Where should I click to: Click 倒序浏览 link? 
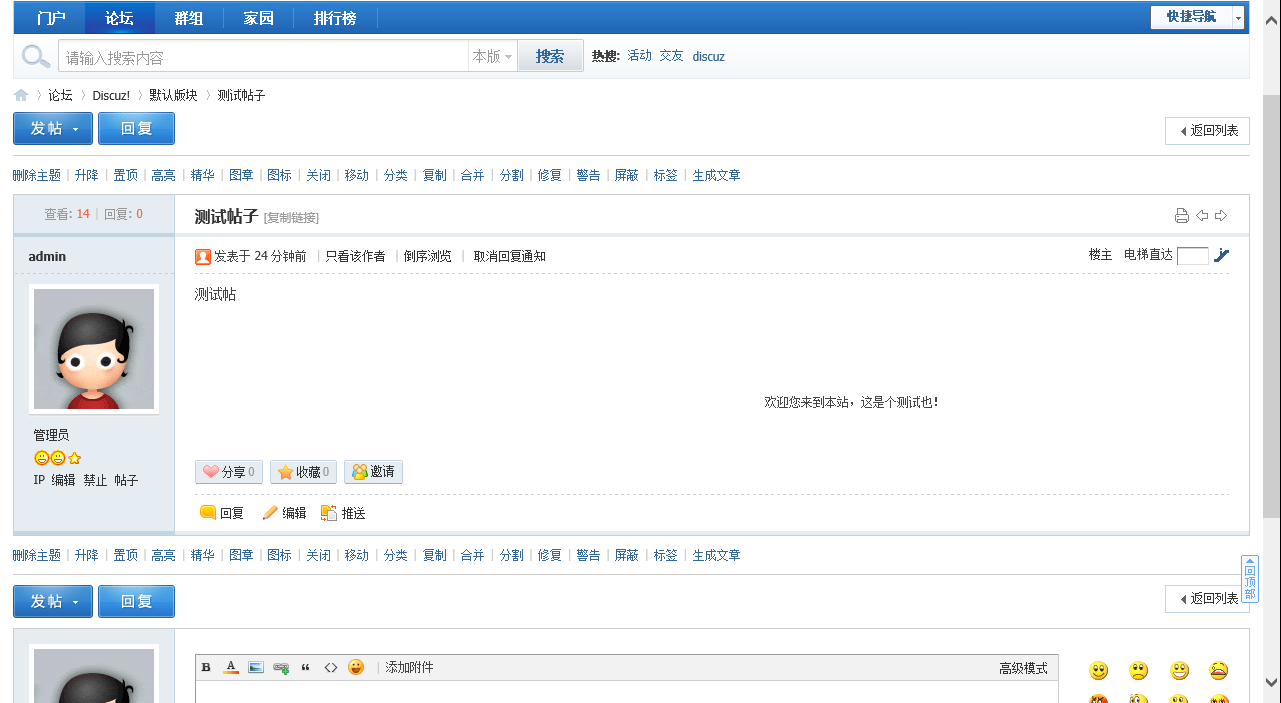click(x=428, y=256)
